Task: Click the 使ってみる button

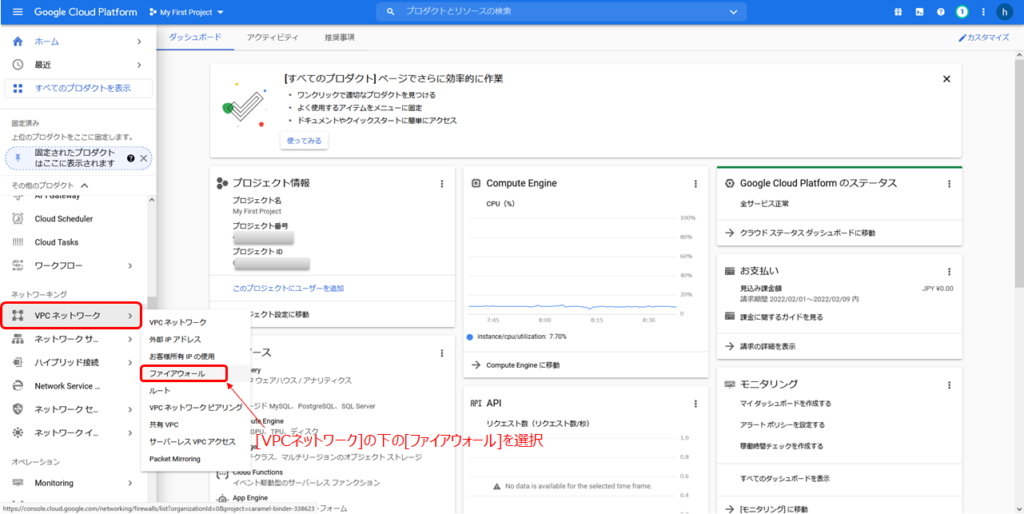Action: (304, 141)
